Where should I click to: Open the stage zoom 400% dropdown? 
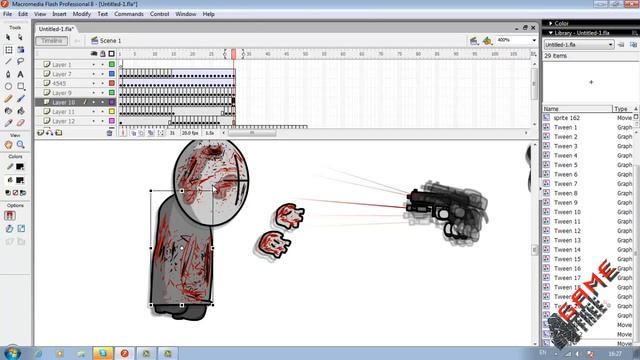pos(534,40)
